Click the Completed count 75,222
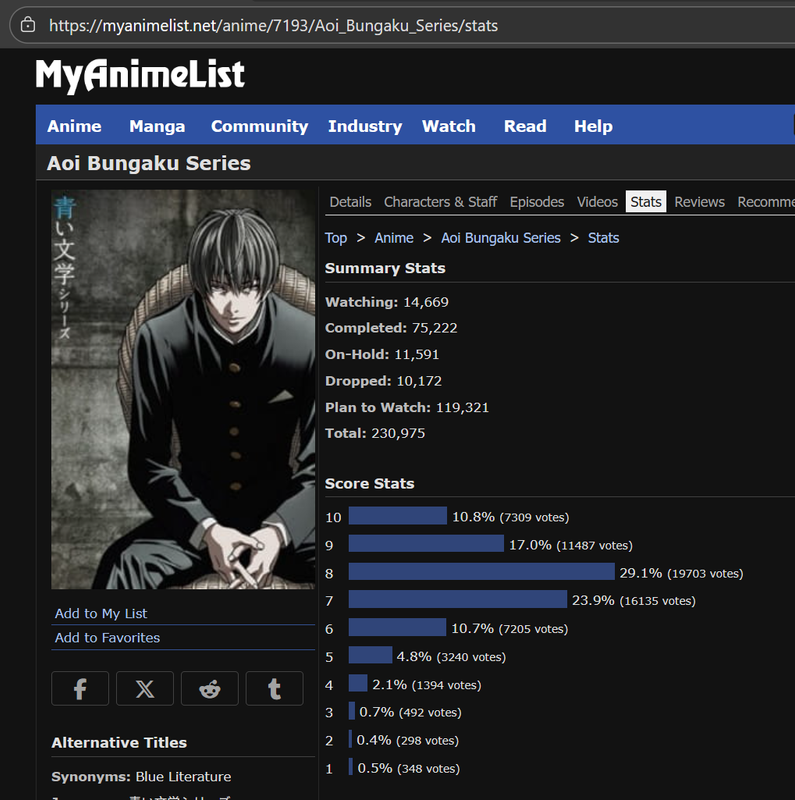Viewport: 795px width, 800px height. coord(434,328)
